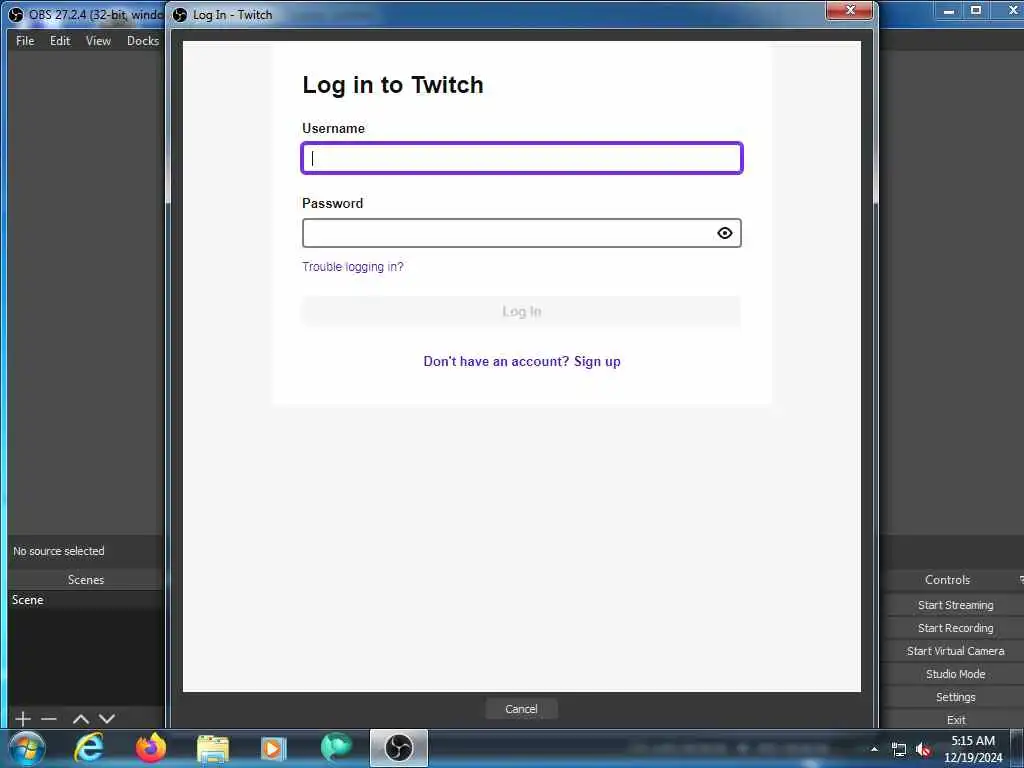Viewport: 1024px width, 768px height.
Task: Open the Windows Start menu orb
Action: pyautogui.click(x=27, y=748)
